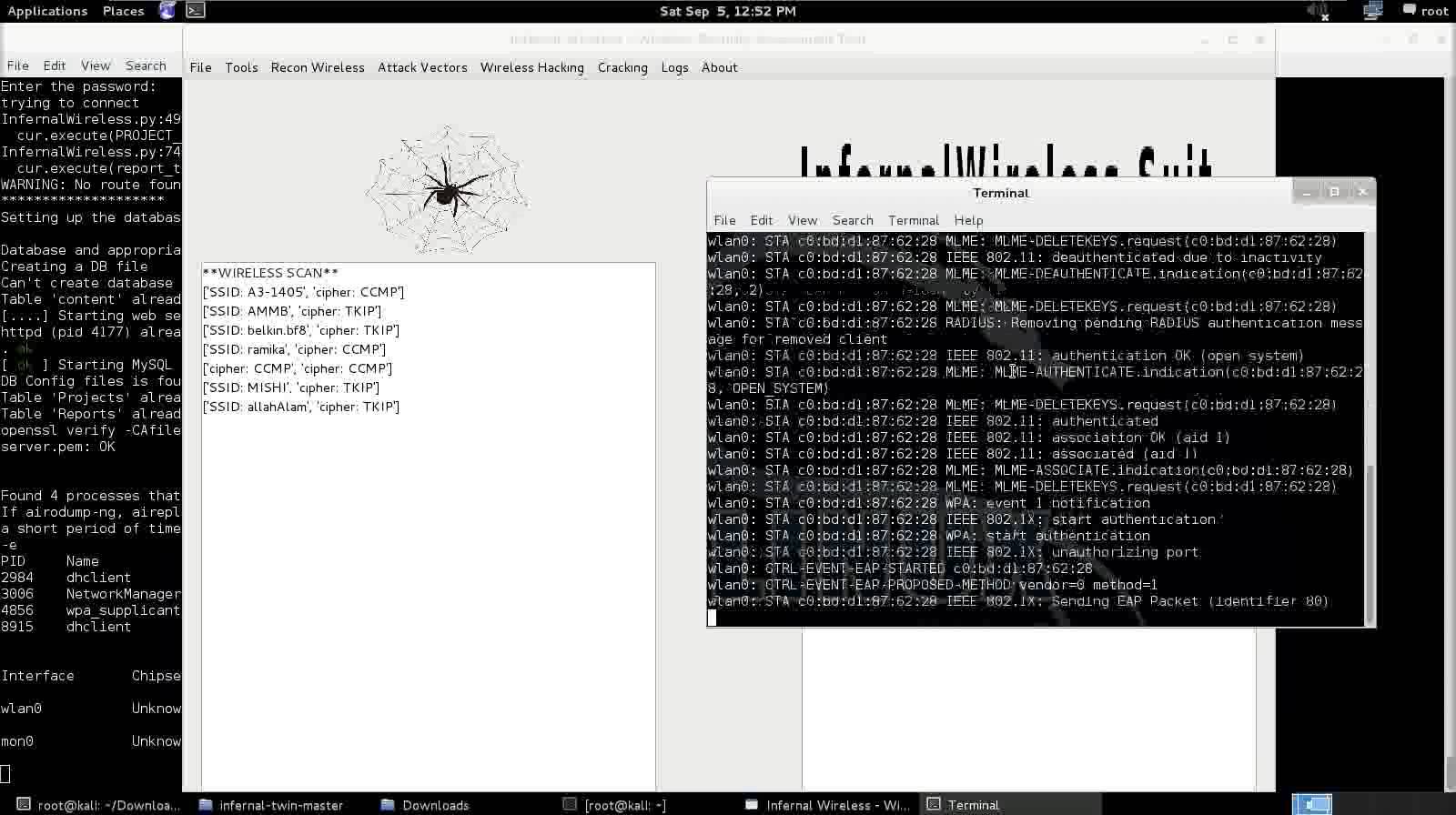Click the terminal cursor block in front Terminal
Viewport: 1456px width, 815px height.
712,618
